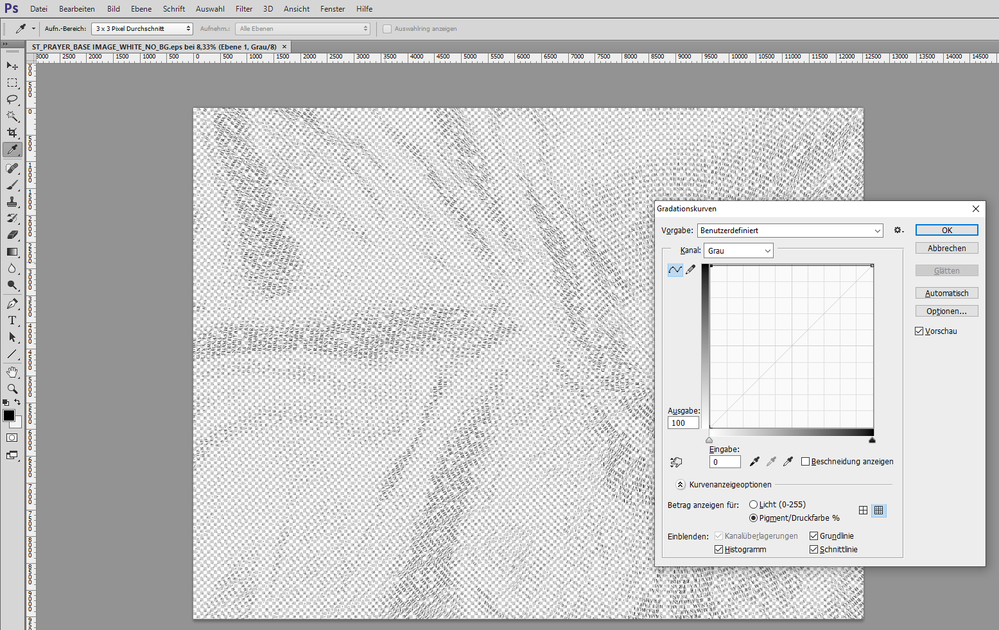Choose pencil draw curve mode icon
The image size is (999, 630).
(691, 270)
